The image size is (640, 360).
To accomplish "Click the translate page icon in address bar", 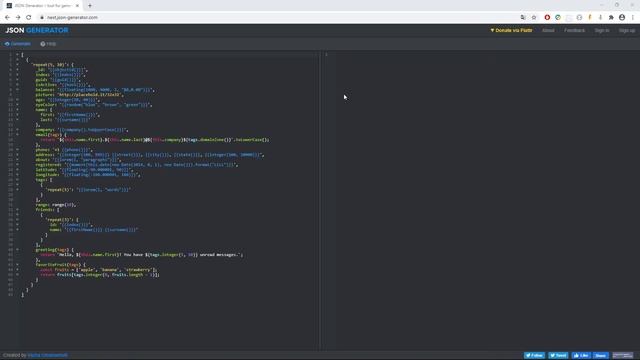I will pyautogui.click(x=523, y=18).
